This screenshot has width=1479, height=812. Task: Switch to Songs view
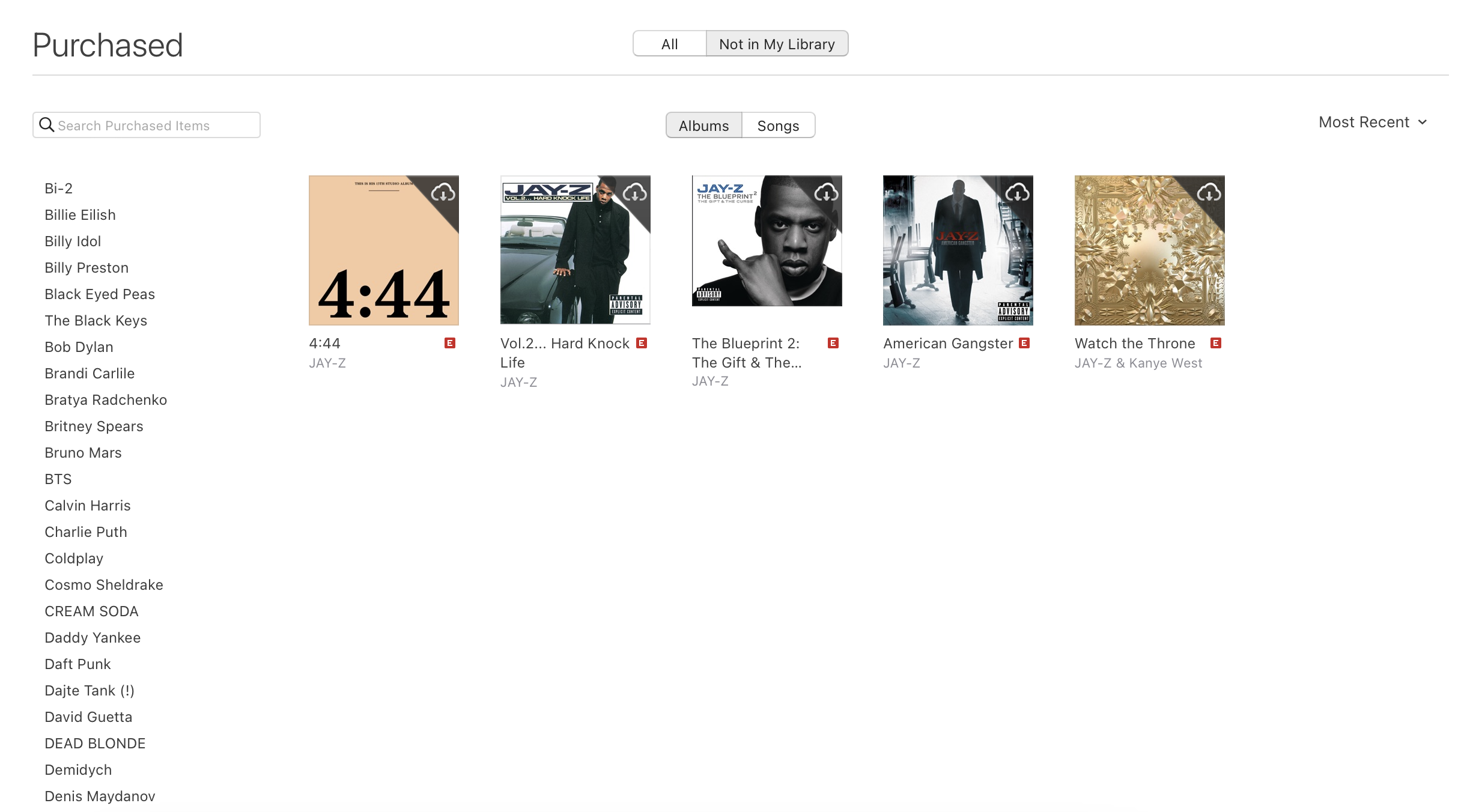pos(778,125)
